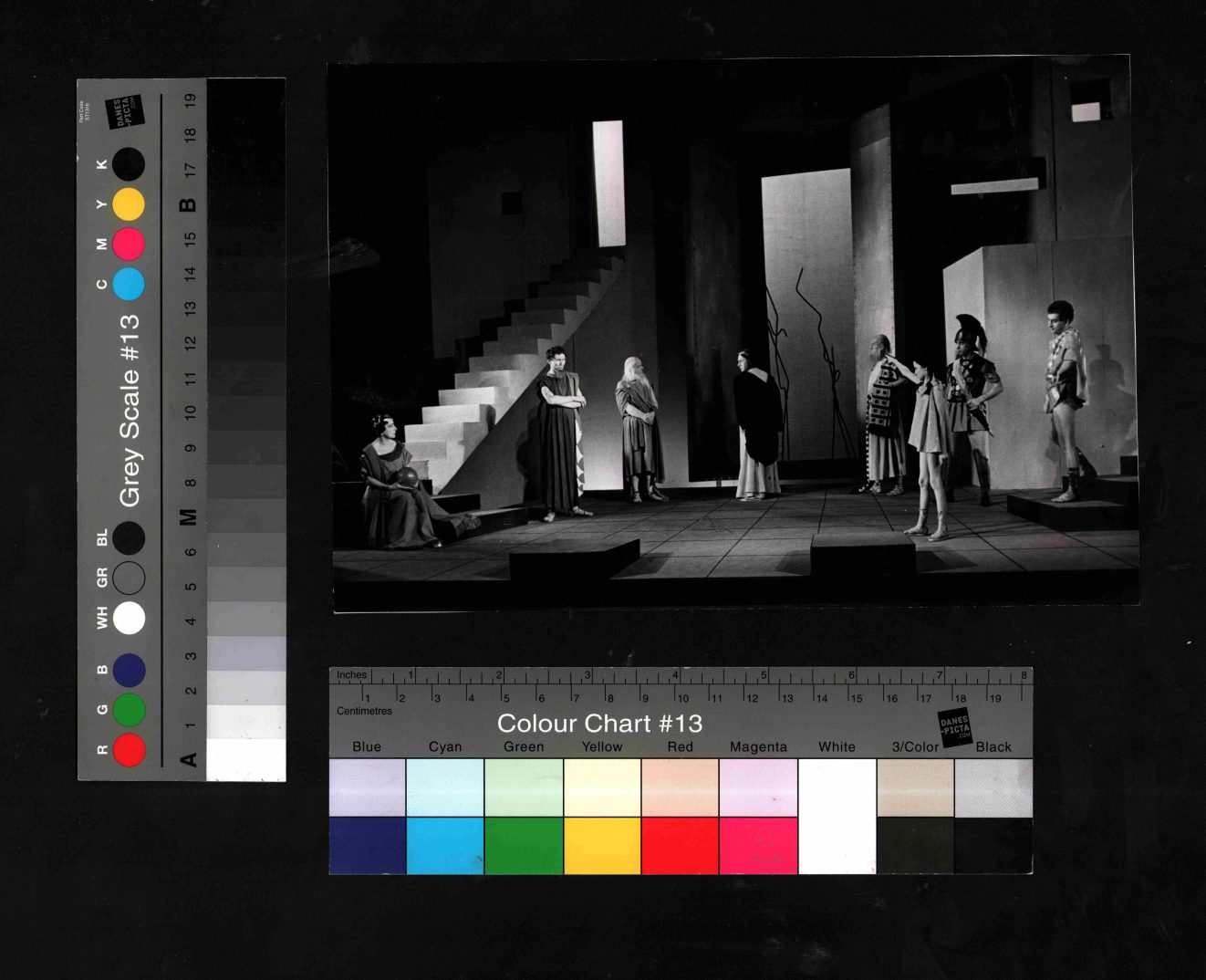Select the saturated cyan swatch on the Colour Chart
Image resolution: width=1206 pixels, height=980 pixels.
click(445, 845)
